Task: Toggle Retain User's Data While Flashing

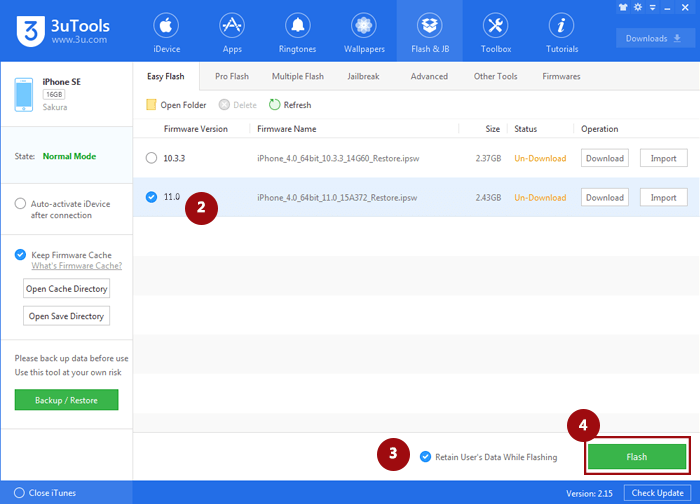Action: click(426, 457)
